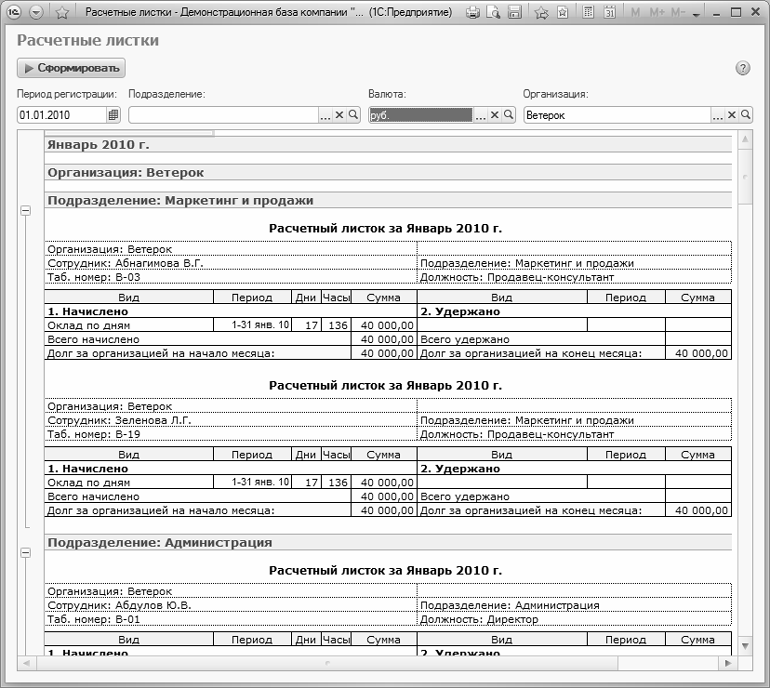This screenshot has height=688, width=770.
Task: Select the cell Таб. номер: В-01
Action: tap(231, 619)
